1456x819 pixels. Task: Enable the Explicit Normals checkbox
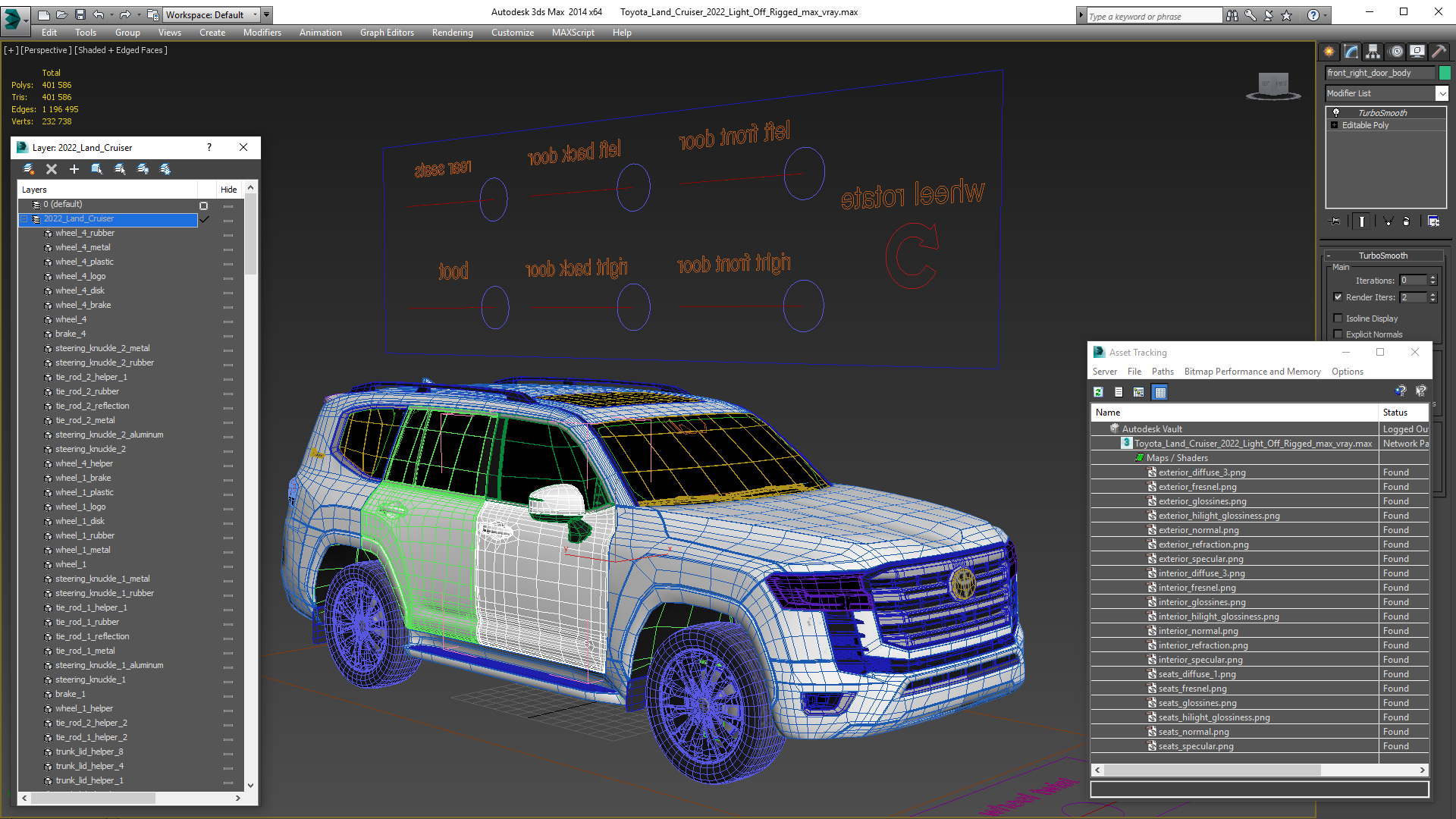1338,334
